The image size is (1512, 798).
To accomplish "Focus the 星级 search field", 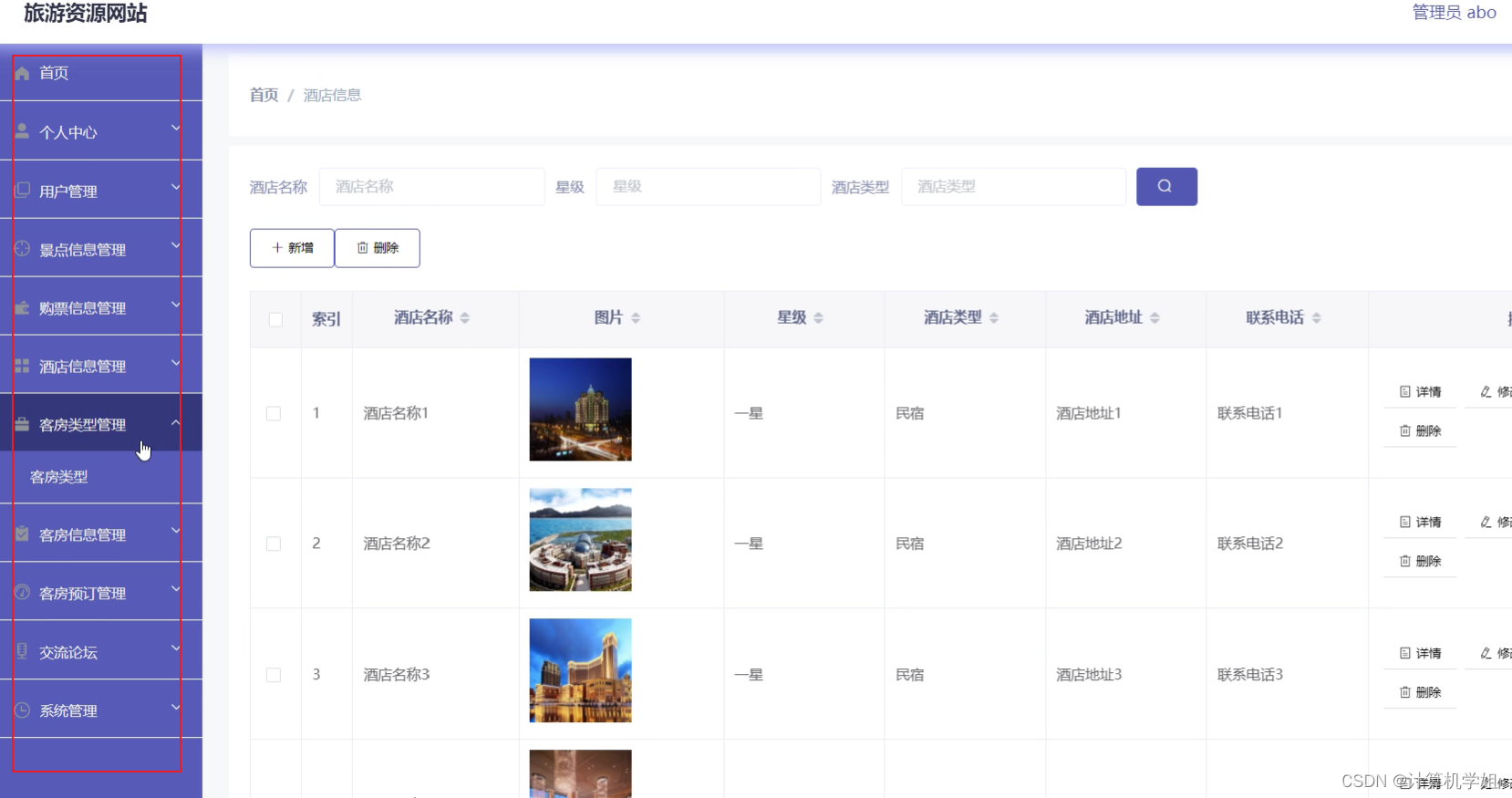I will click(708, 186).
